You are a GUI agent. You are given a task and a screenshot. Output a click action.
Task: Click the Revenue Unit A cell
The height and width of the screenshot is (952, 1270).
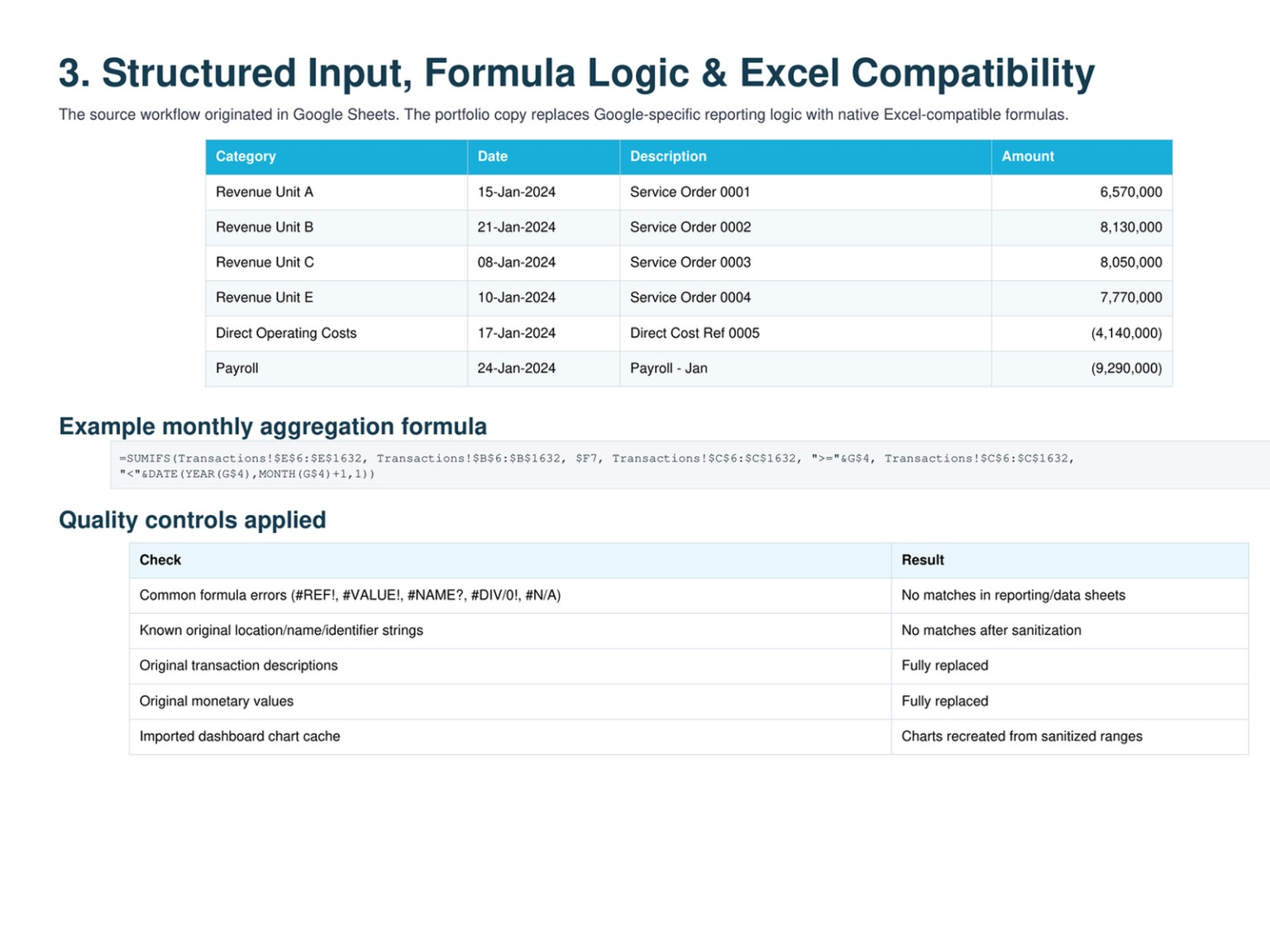(x=337, y=192)
